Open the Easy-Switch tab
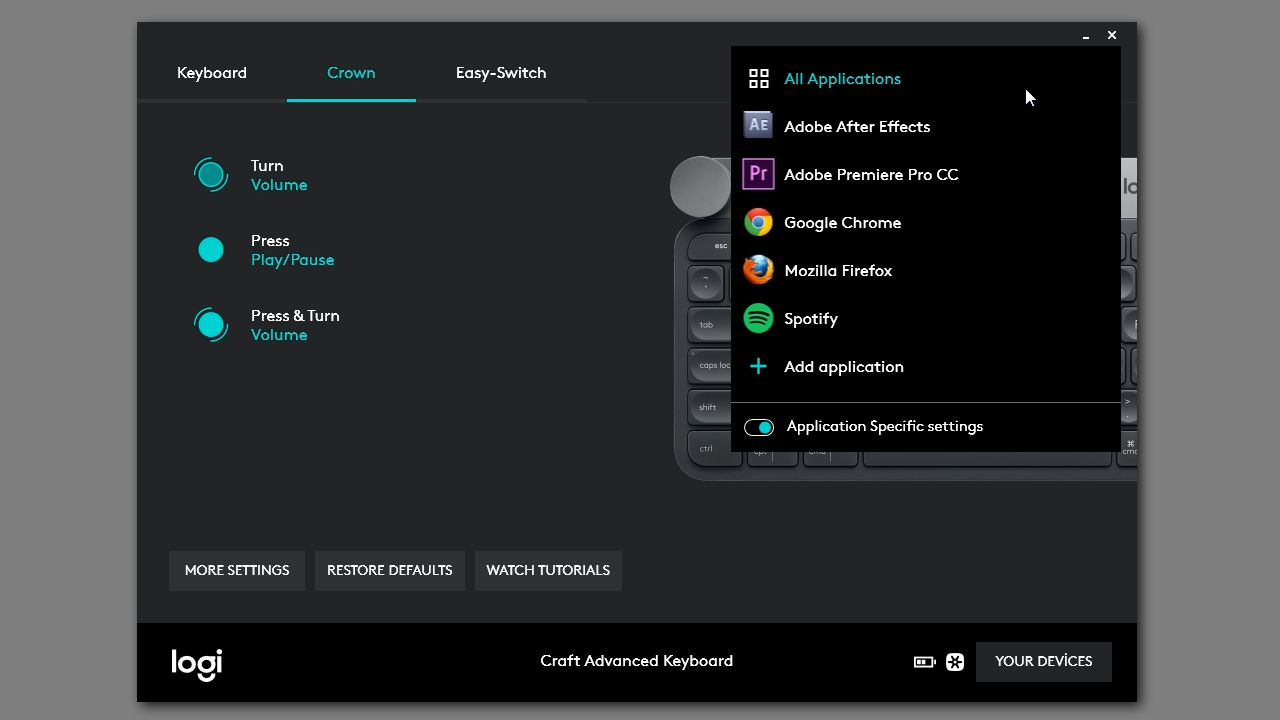The image size is (1280, 720). click(501, 73)
